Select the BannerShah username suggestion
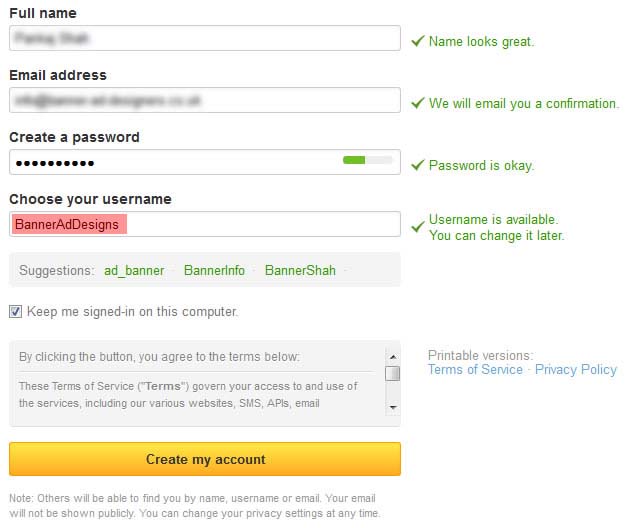 point(300,270)
